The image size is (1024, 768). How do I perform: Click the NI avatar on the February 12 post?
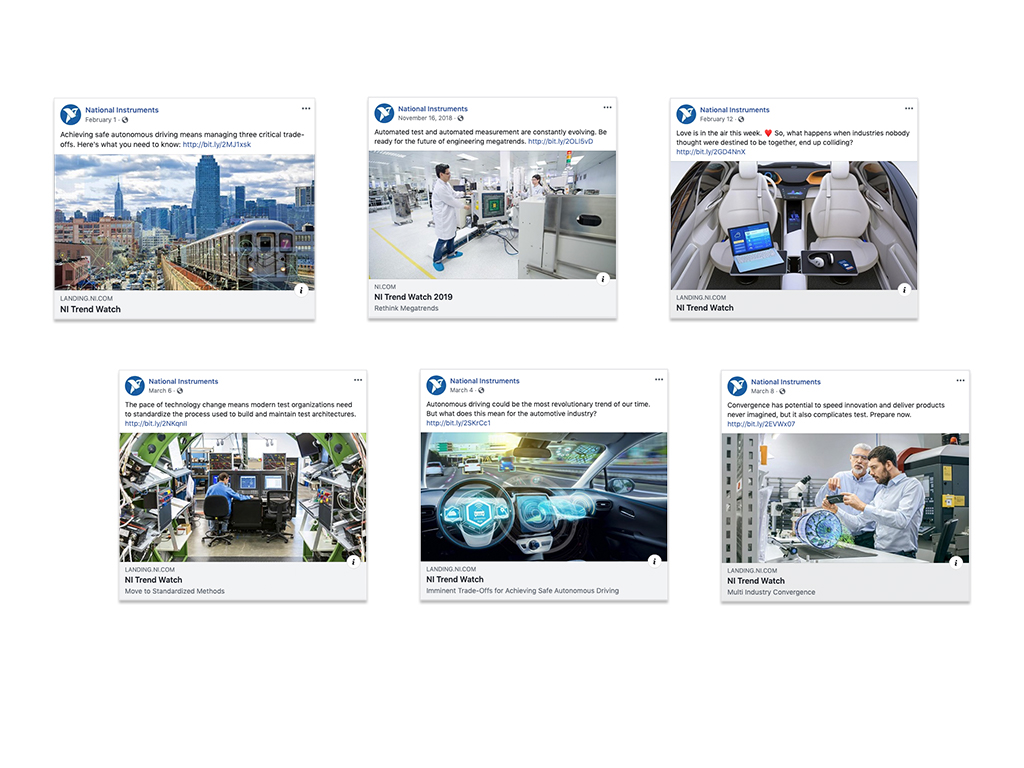[686, 114]
